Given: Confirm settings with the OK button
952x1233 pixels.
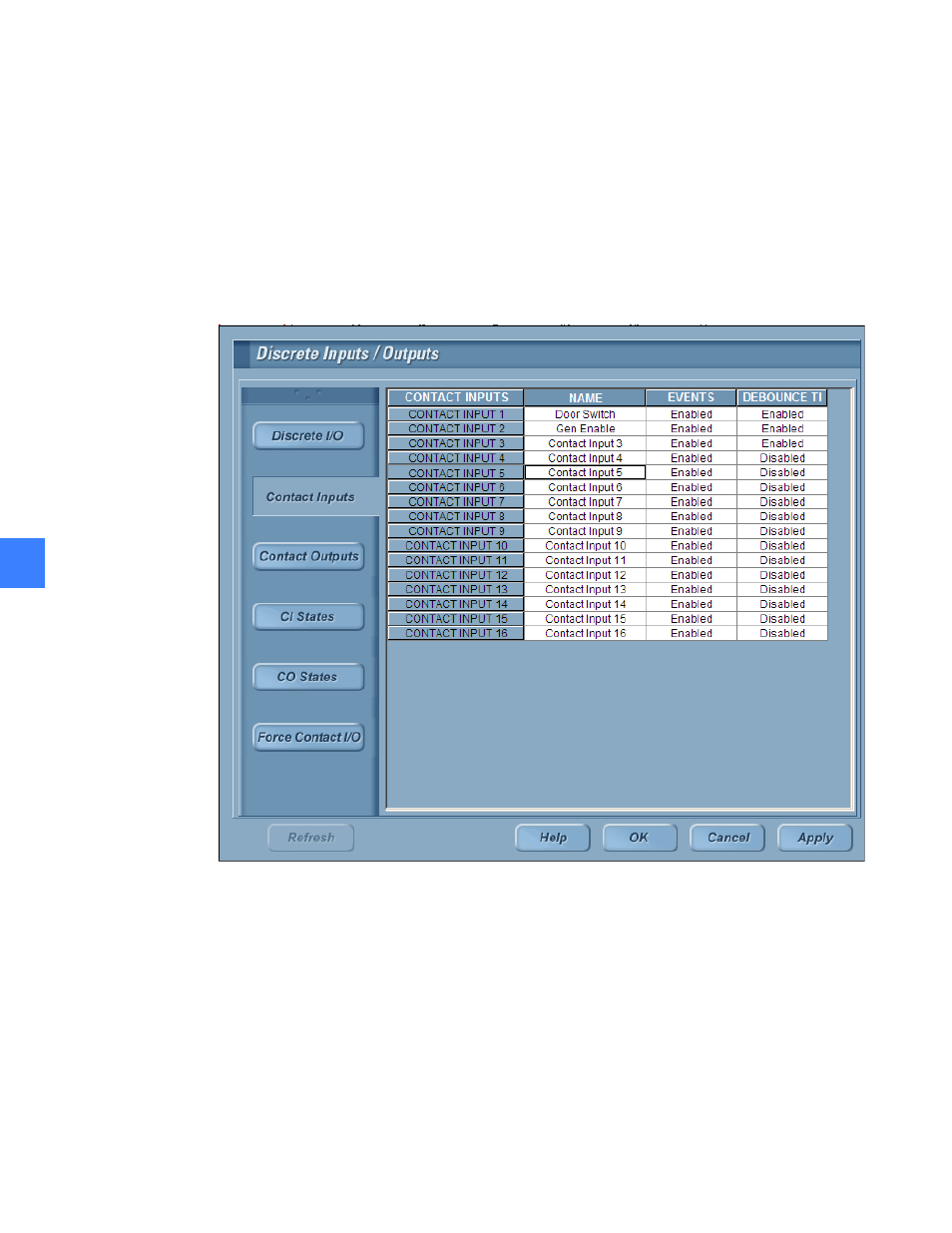Looking at the screenshot, I should (x=640, y=838).
